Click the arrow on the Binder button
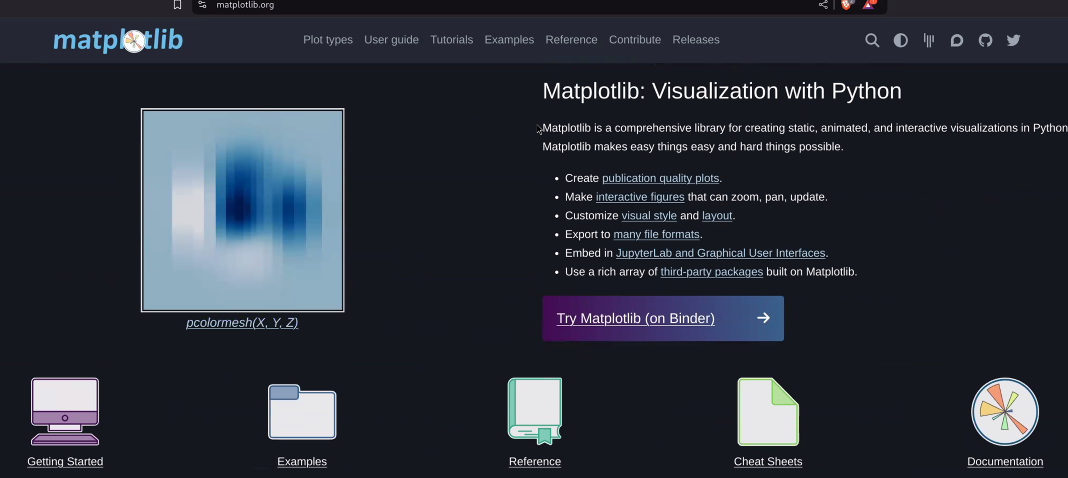Screen dimensions: 1068x478 coord(763,318)
